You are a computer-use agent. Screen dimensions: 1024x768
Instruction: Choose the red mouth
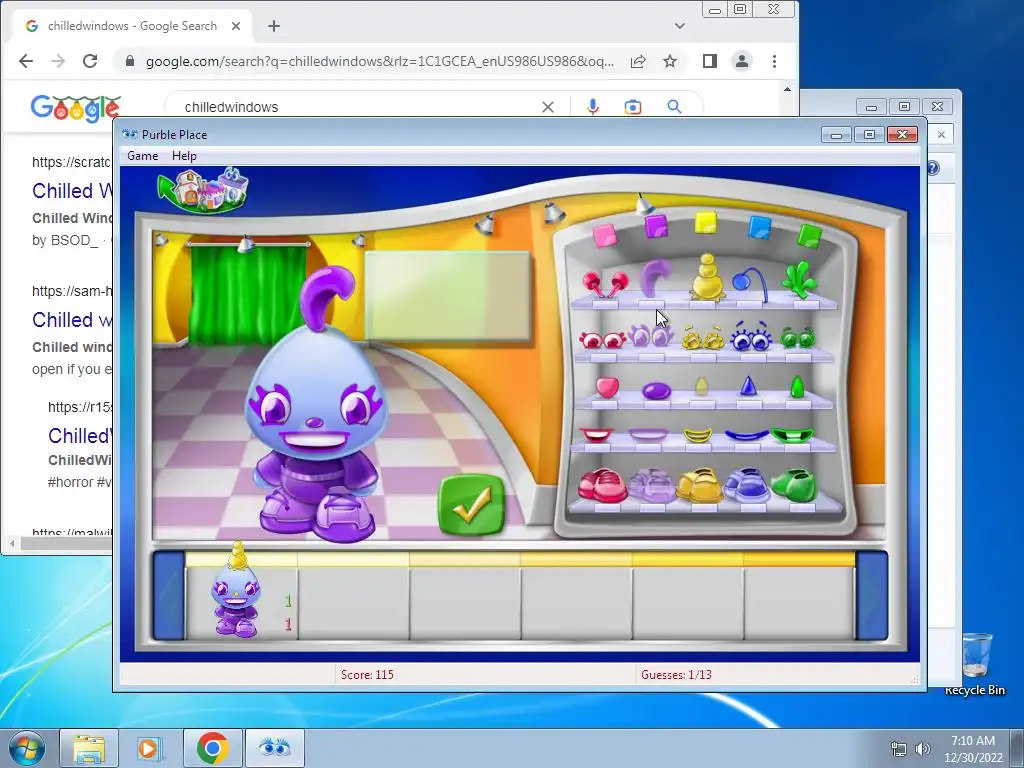(596, 434)
